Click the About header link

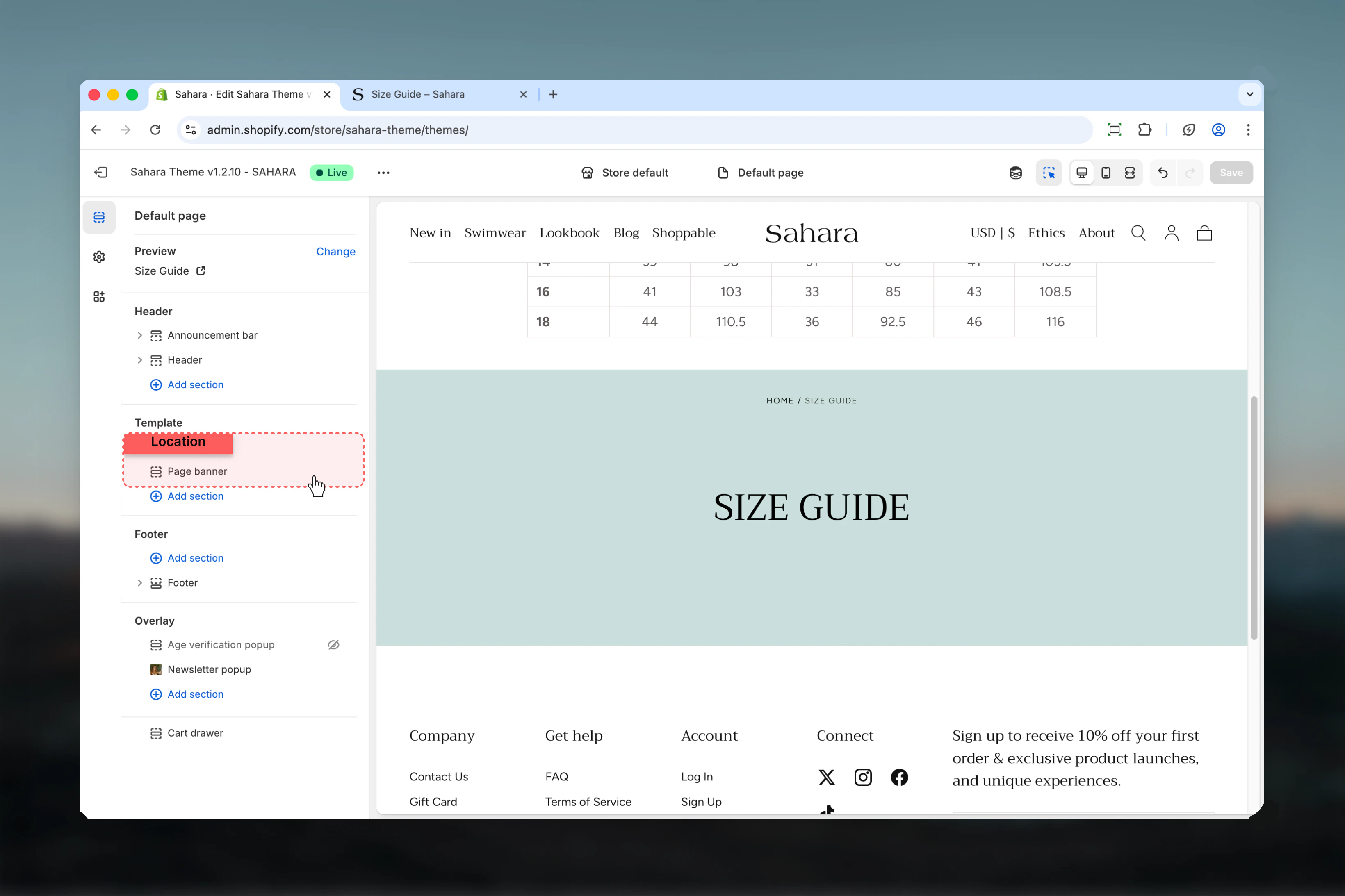coord(1097,233)
